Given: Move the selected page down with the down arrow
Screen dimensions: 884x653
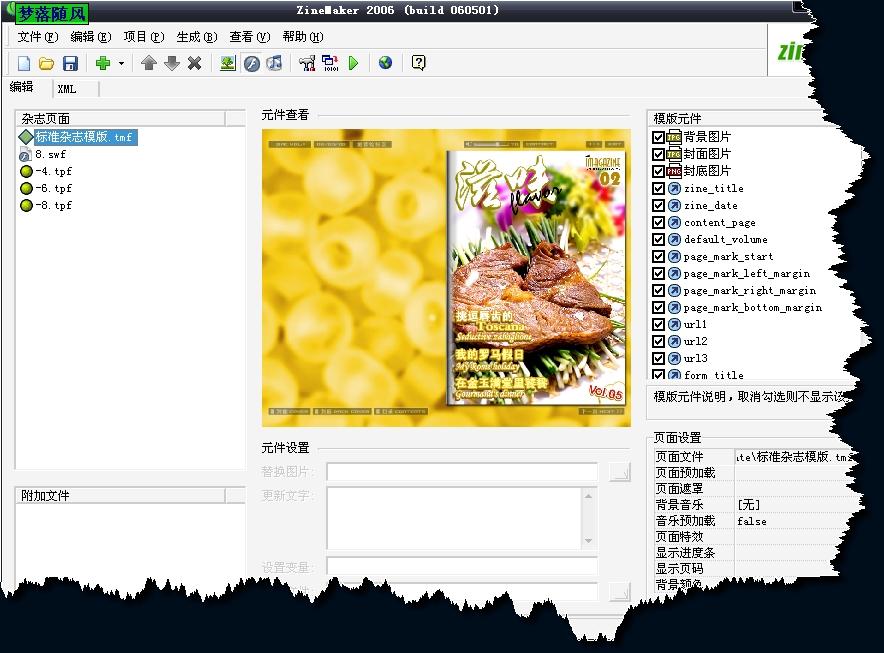Looking at the screenshot, I should [171, 63].
